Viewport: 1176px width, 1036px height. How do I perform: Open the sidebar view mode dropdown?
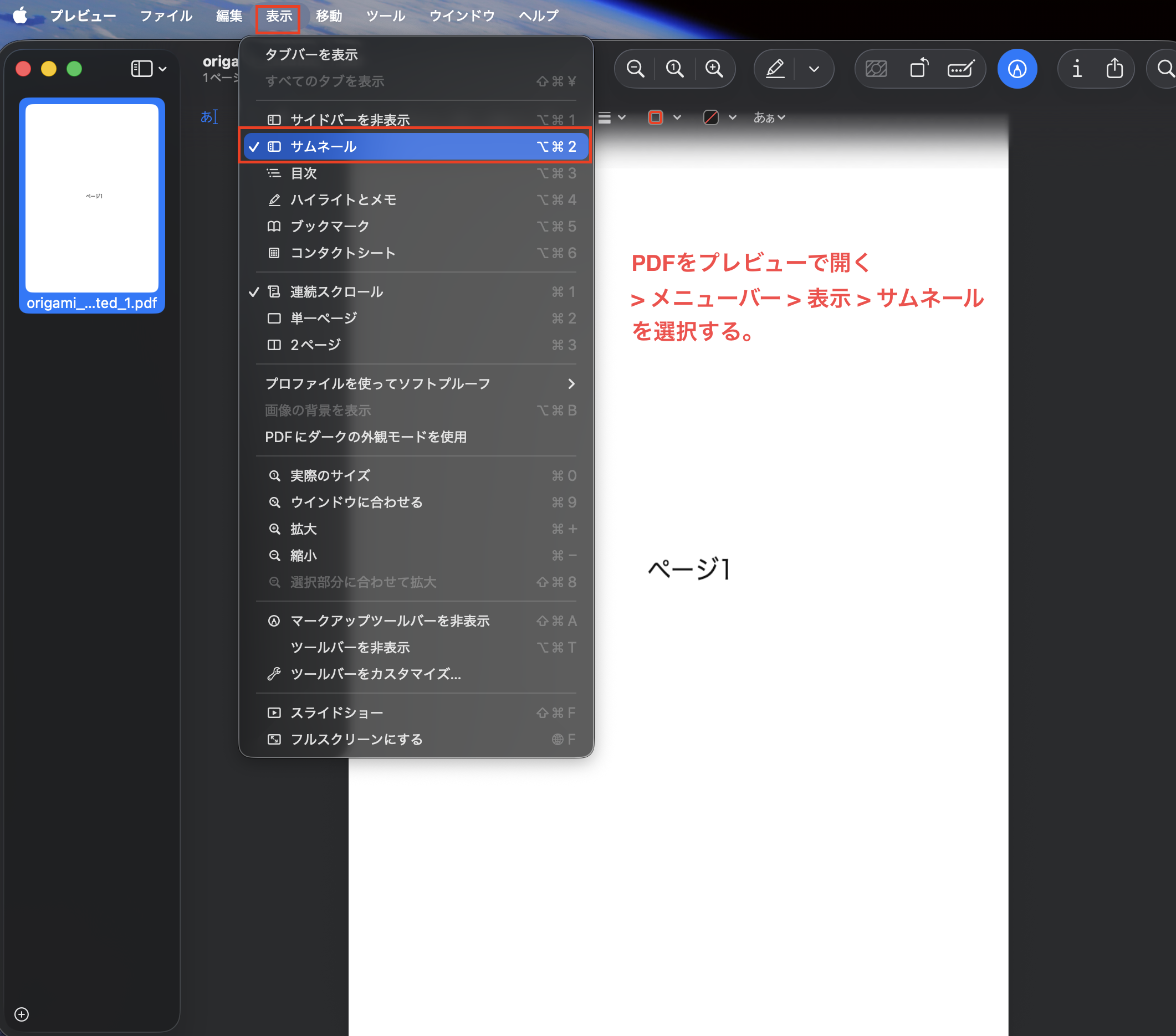(149, 69)
